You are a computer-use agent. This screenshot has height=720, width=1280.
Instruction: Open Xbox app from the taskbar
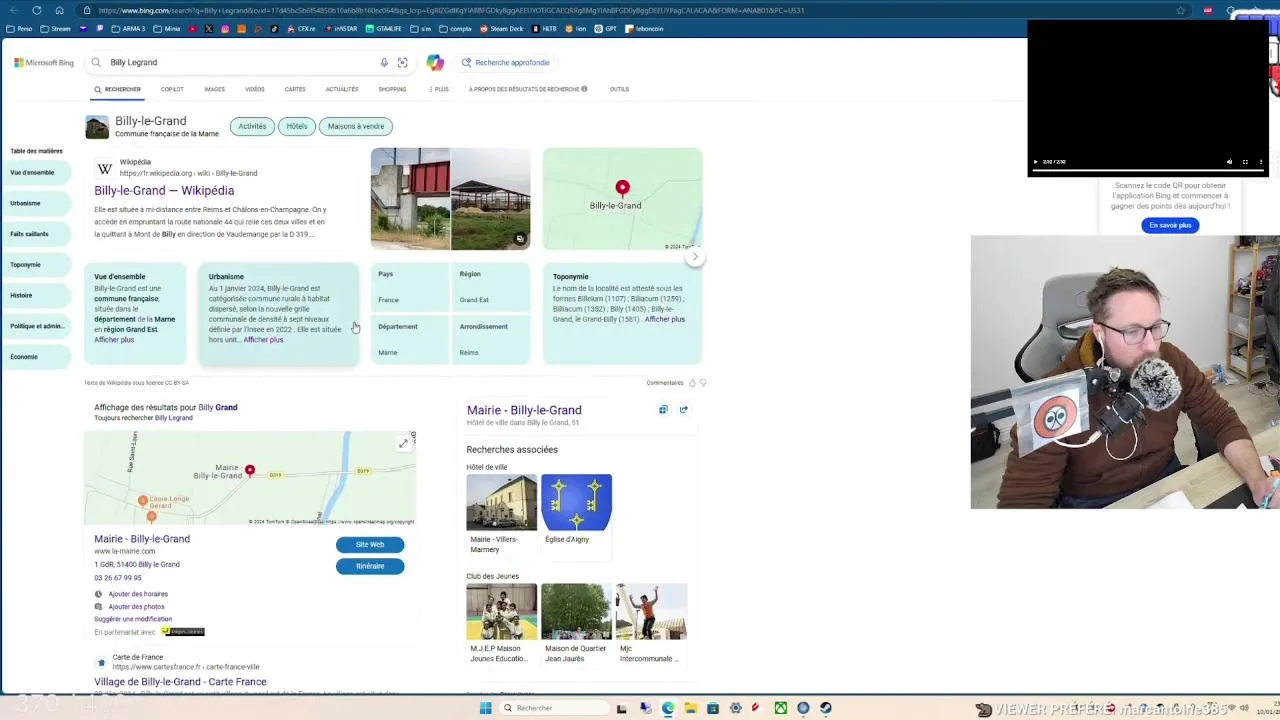coord(780,708)
